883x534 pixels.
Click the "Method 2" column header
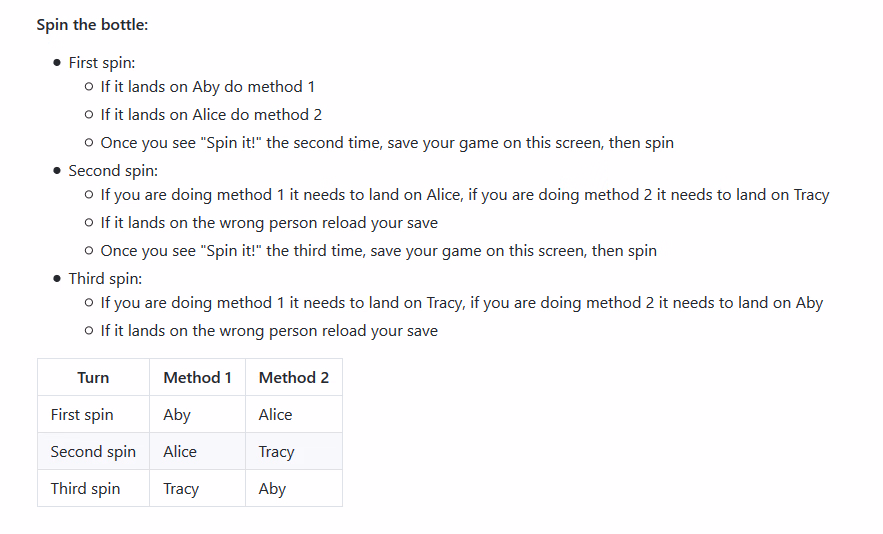pyautogui.click(x=294, y=377)
